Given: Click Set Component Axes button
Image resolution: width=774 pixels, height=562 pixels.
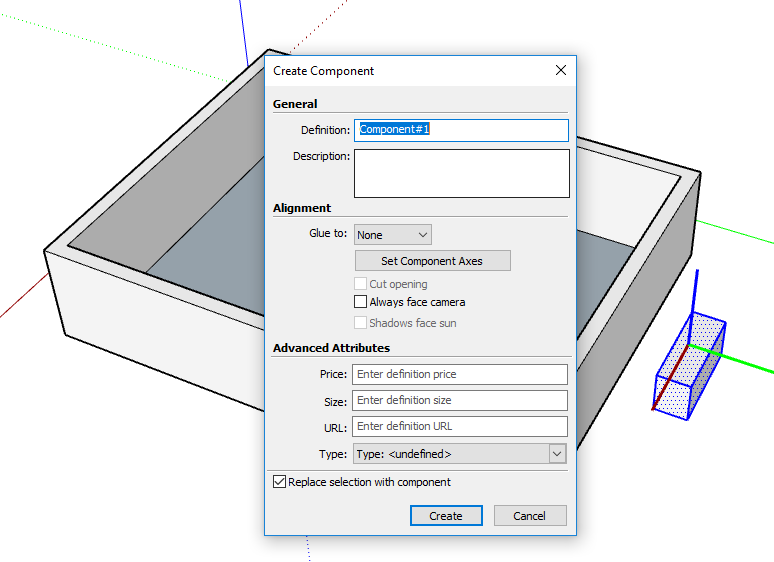Looking at the screenshot, I should pyautogui.click(x=432, y=261).
